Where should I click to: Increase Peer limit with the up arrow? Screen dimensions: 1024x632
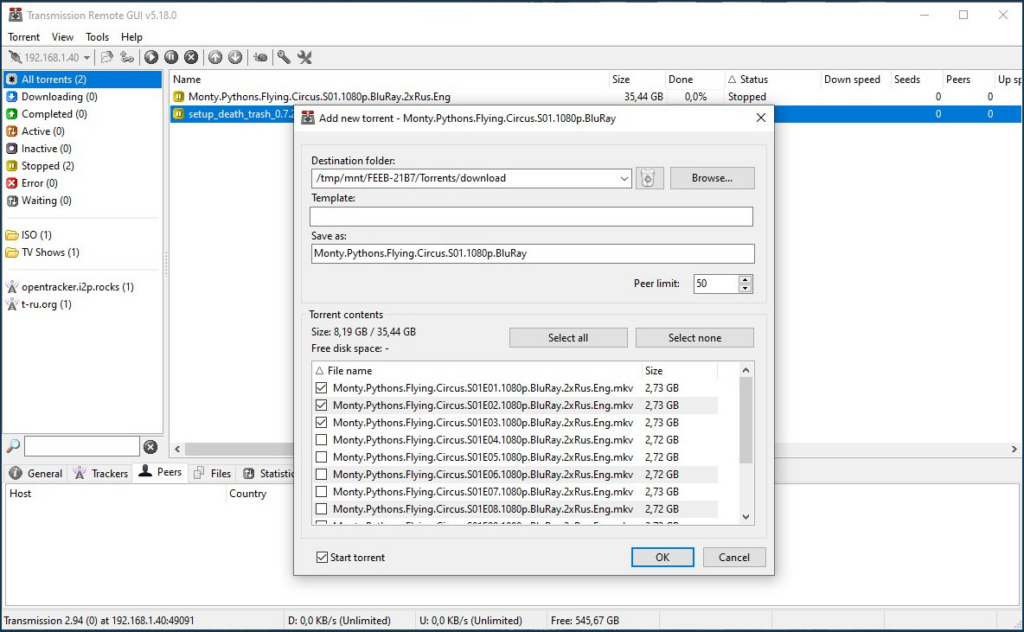tap(745, 279)
